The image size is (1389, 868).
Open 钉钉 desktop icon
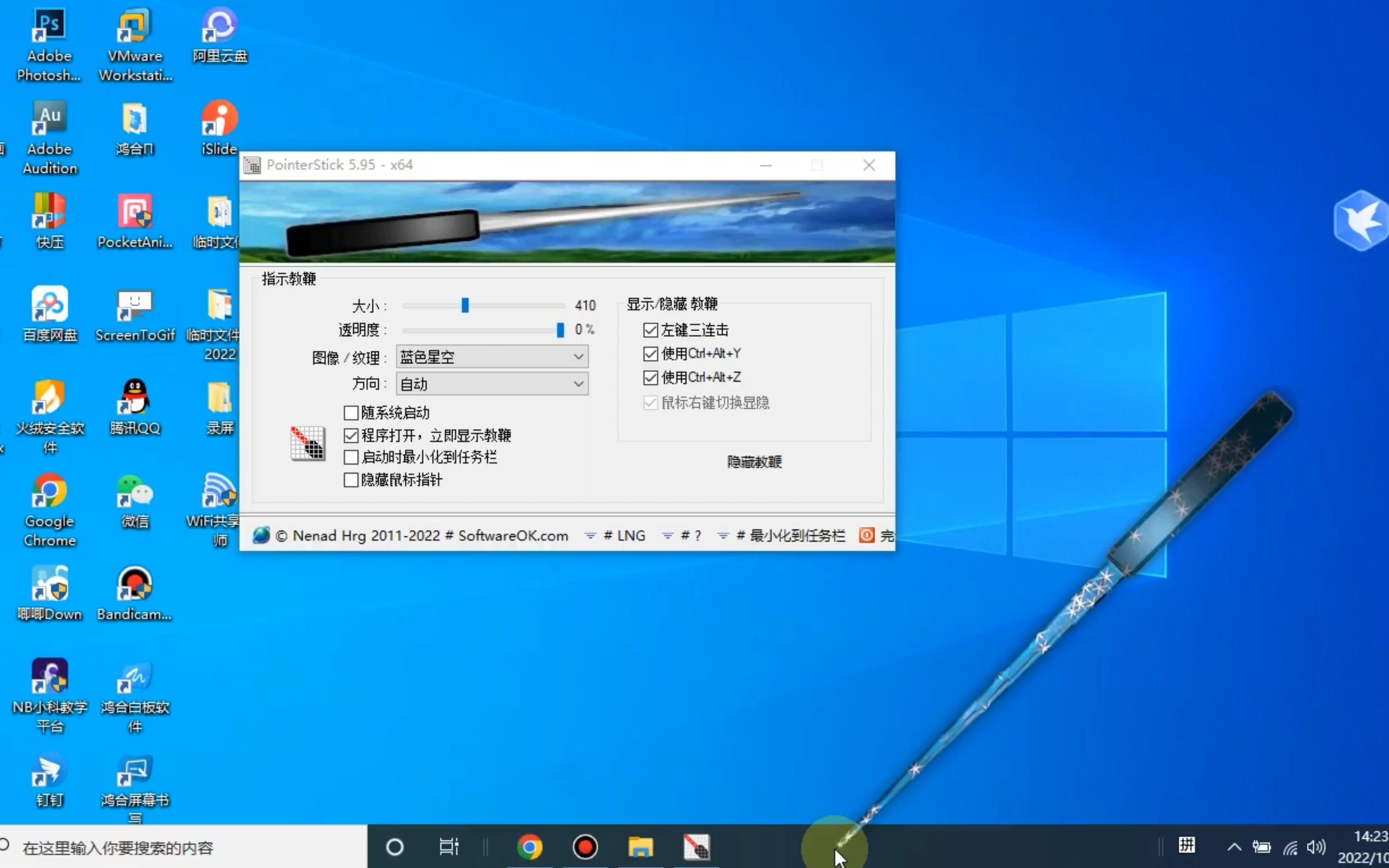49,780
